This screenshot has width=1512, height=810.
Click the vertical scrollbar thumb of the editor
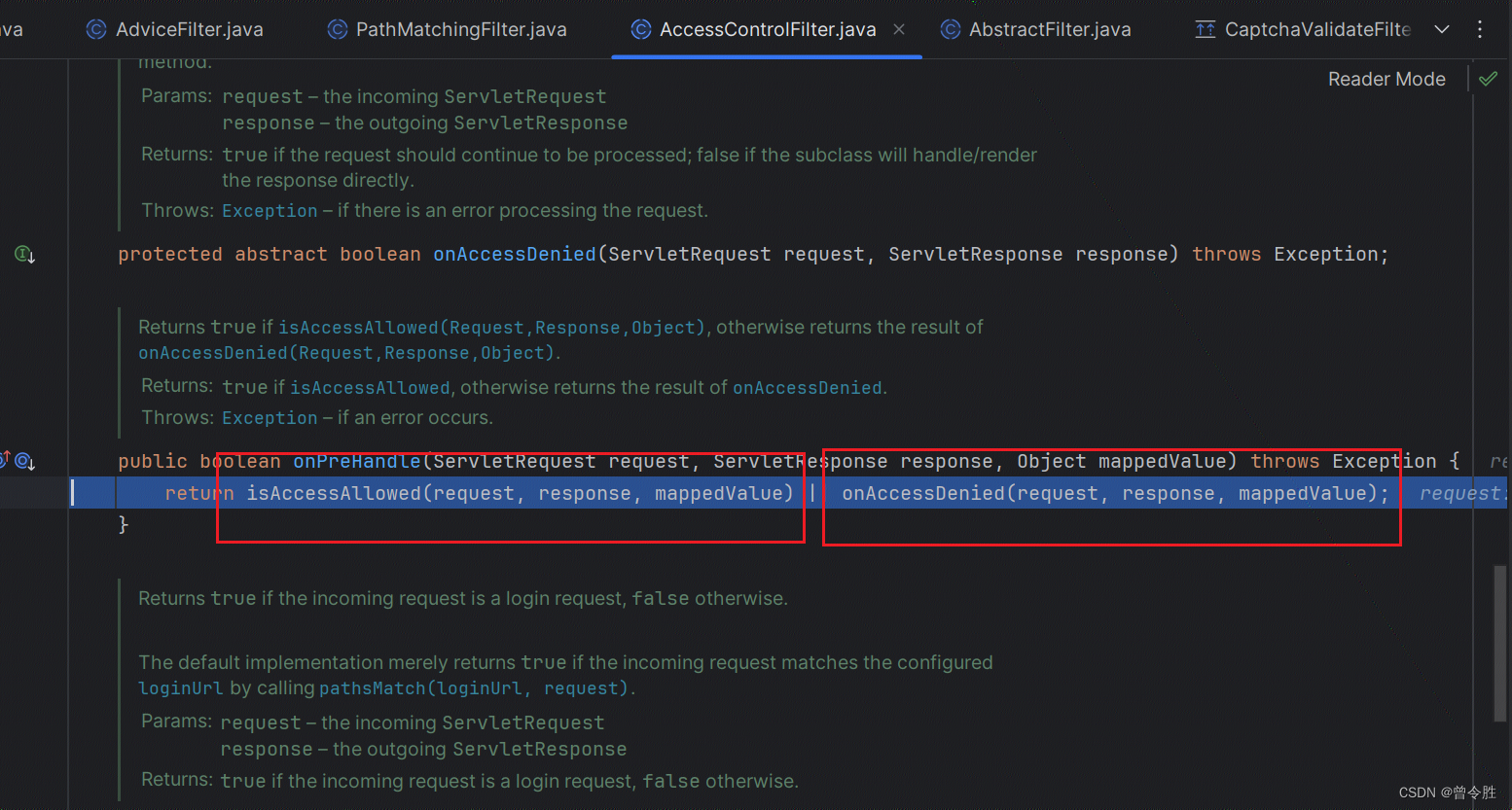click(1499, 645)
